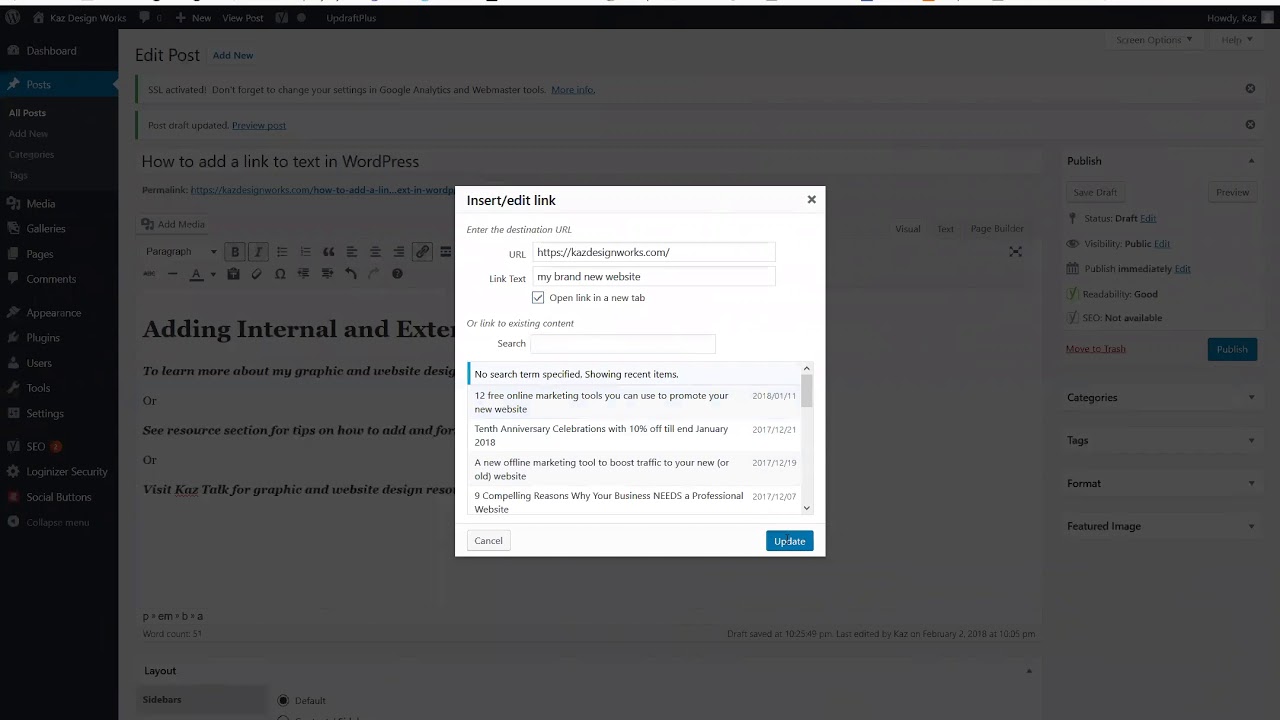Clear formatting with eraser icon
The width and height of the screenshot is (1280, 720).
pos(256,274)
